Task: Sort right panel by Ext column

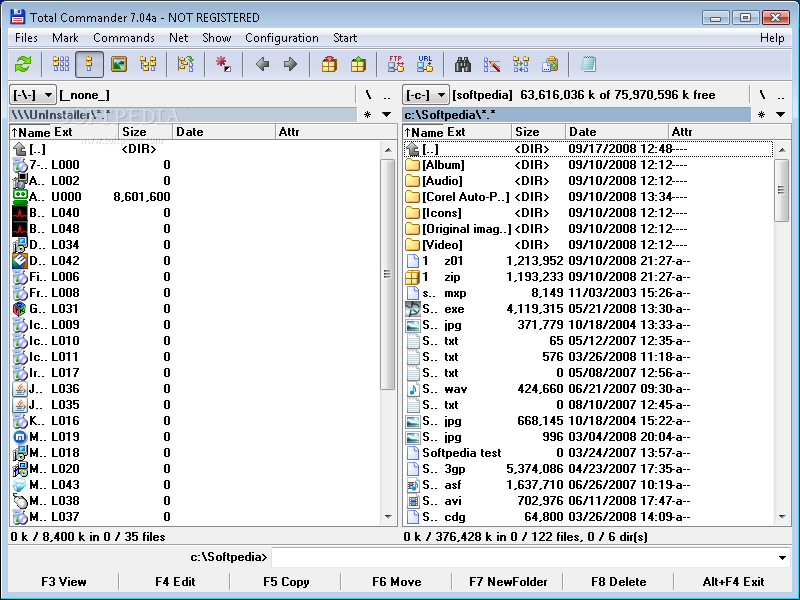Action: [477, 132]
